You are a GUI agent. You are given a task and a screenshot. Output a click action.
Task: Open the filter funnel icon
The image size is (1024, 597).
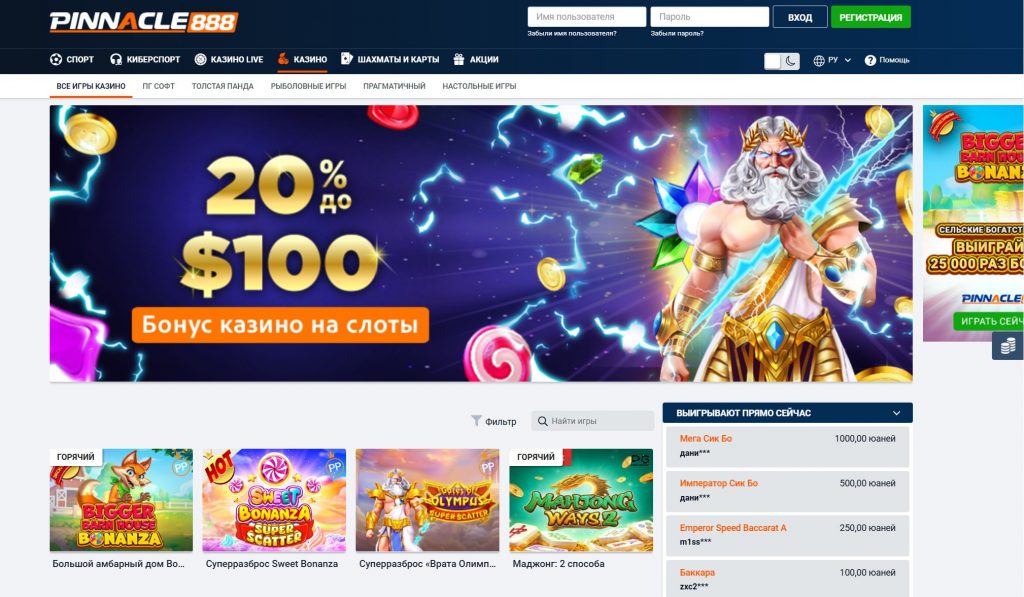pyautogui.click(x=476, y=421)
